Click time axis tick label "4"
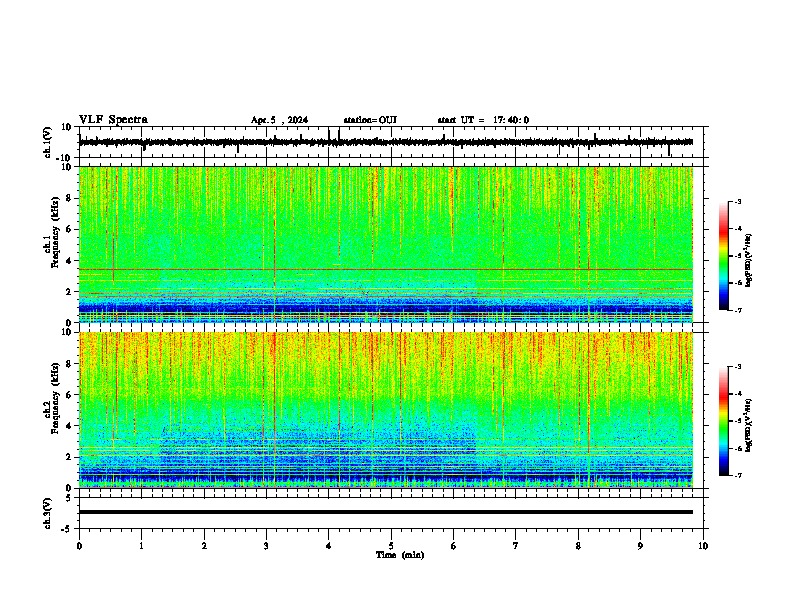792x612 pixels. tap(329, 546)
